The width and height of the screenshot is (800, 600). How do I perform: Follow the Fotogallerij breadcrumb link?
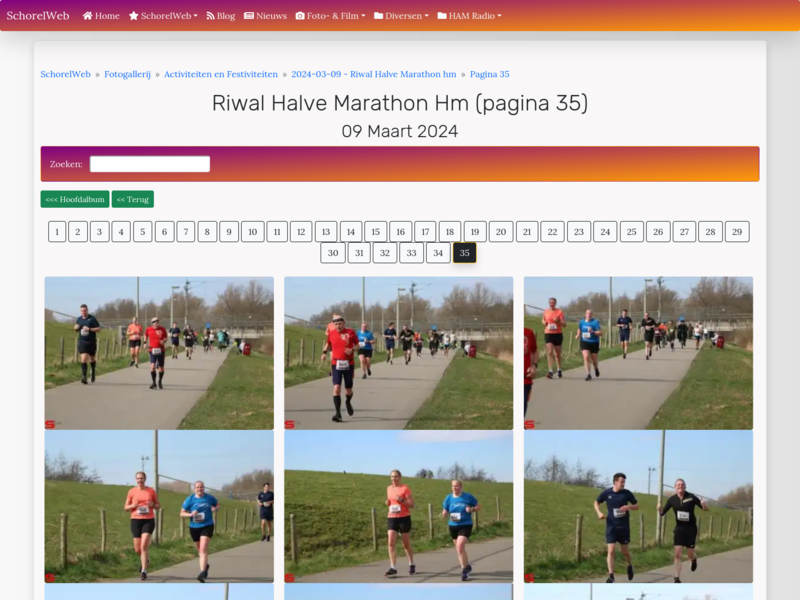(x=128, y=74)
